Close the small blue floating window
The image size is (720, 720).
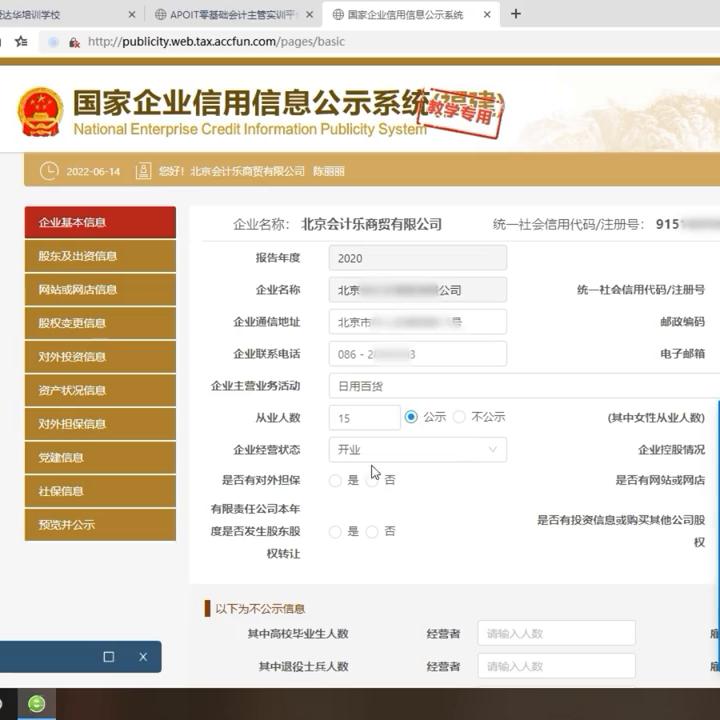click(x=143, y=657)
